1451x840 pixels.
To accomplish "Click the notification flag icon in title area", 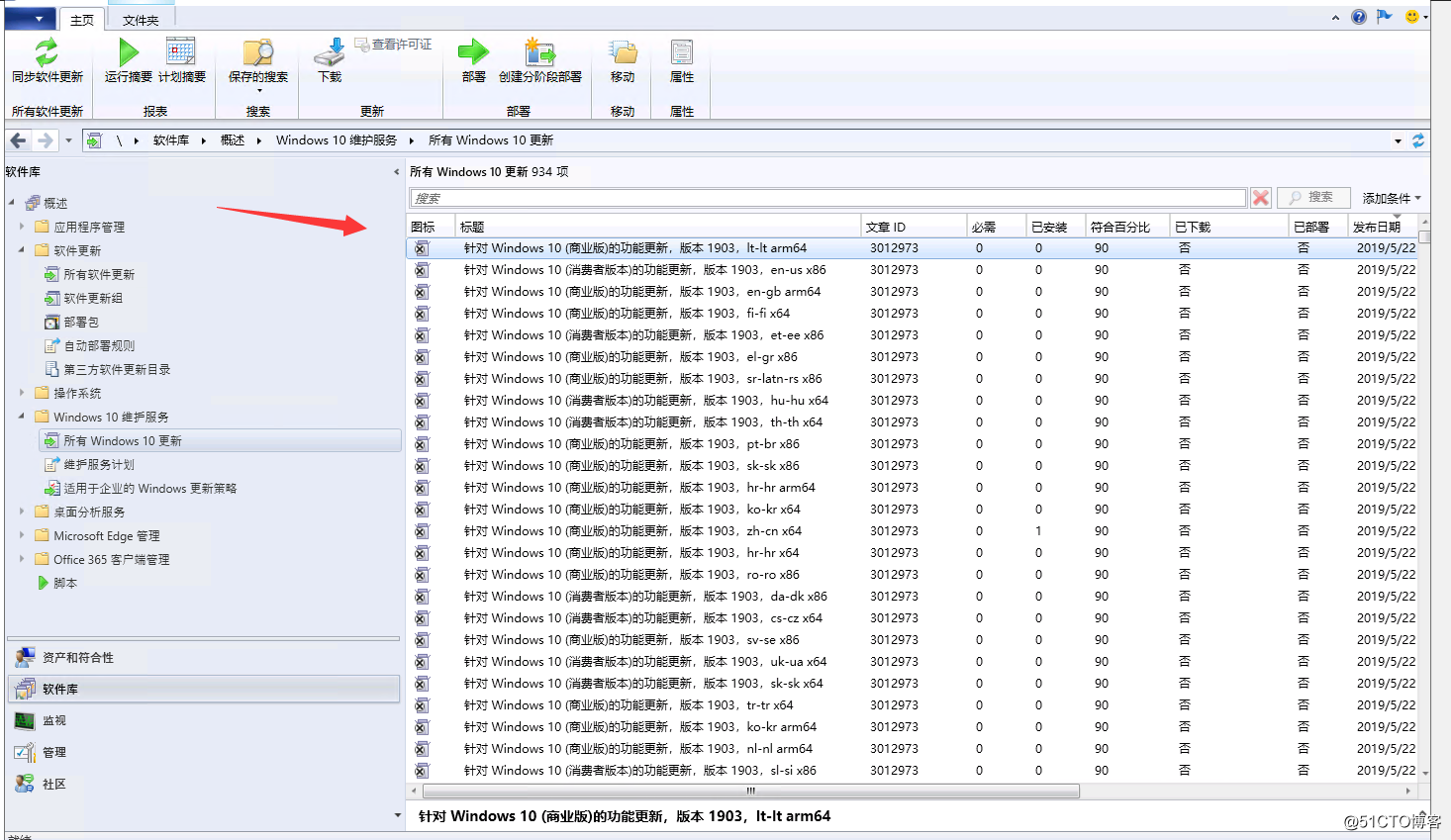I will tap(1385, 17).
